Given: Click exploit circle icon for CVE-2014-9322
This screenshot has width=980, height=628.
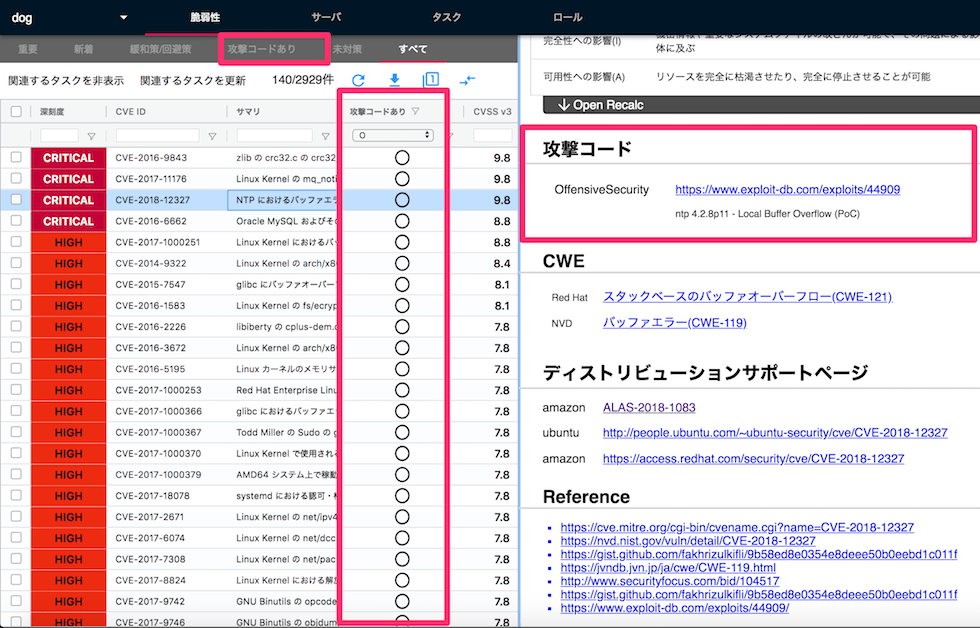Looking at the screenshot, I should pyautogui.click(x=402, y=263).
